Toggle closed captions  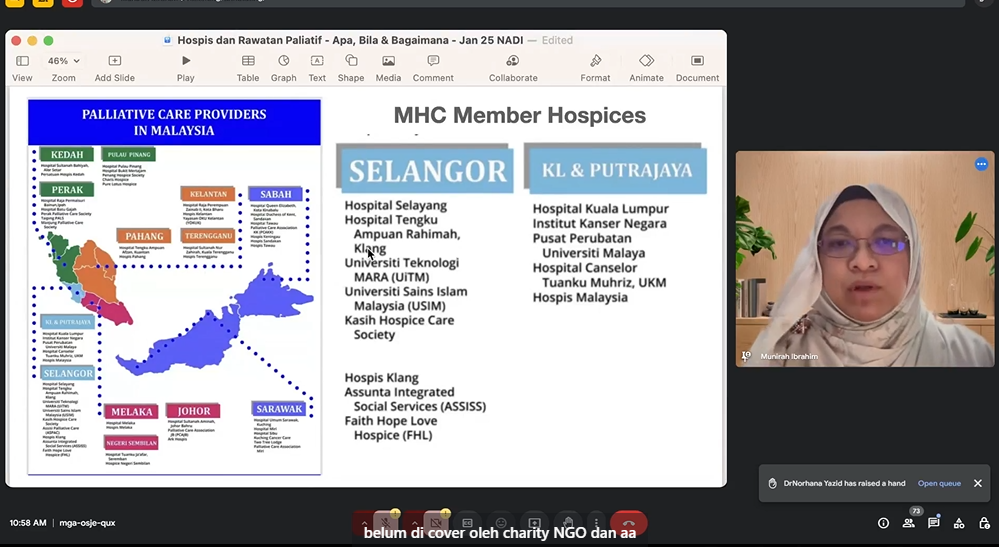(x=467, y=523)
